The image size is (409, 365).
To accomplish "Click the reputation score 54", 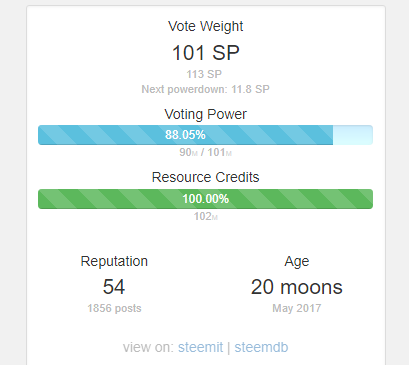I will coord(114,287).
